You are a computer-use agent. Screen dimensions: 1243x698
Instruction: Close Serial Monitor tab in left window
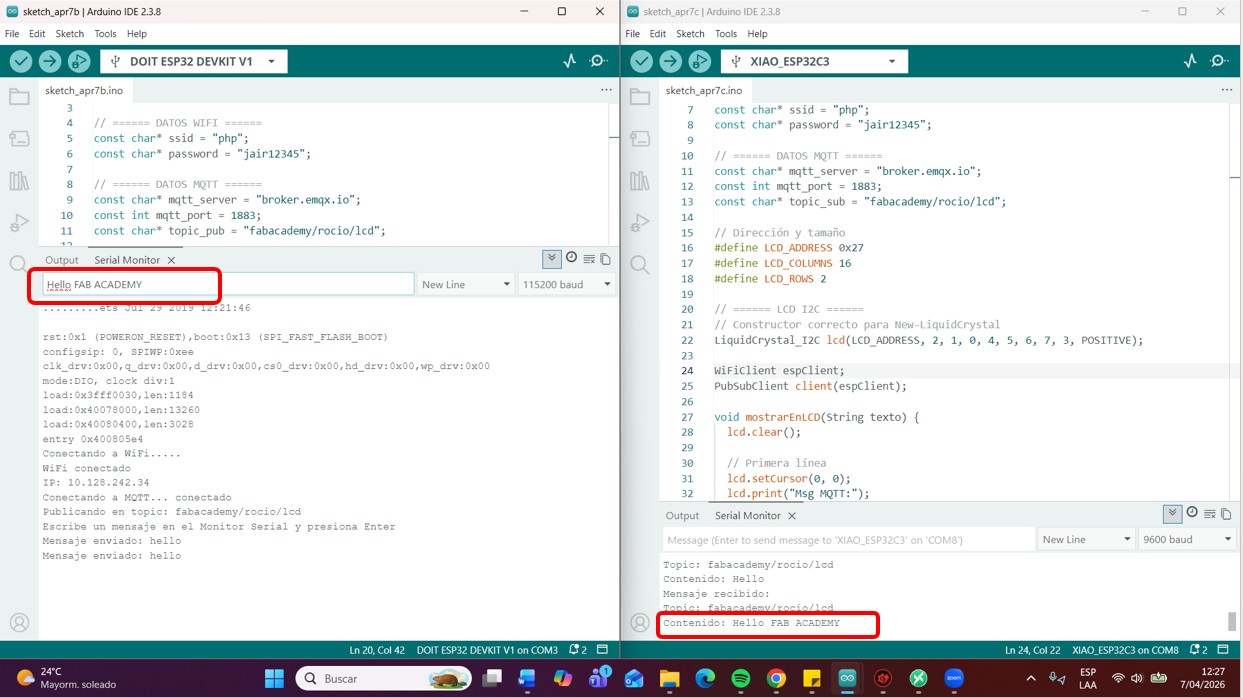point(171,260)
